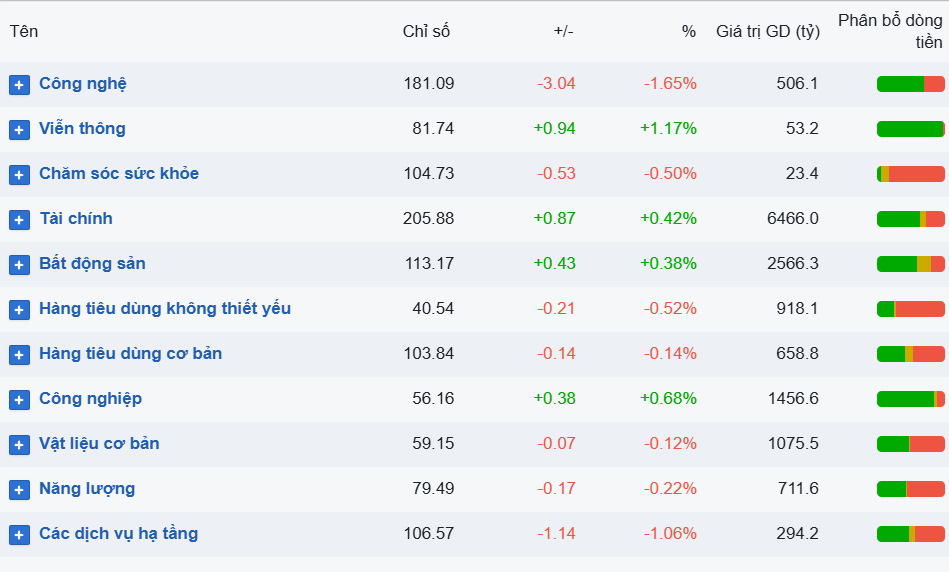Open the Năng lượng sector name link
Viewport: 949px width, 572px height.
click(87, 488)
